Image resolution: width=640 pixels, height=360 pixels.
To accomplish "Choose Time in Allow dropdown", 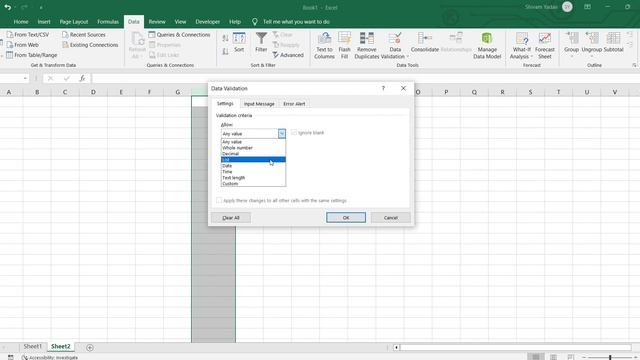I will [253, 172].
